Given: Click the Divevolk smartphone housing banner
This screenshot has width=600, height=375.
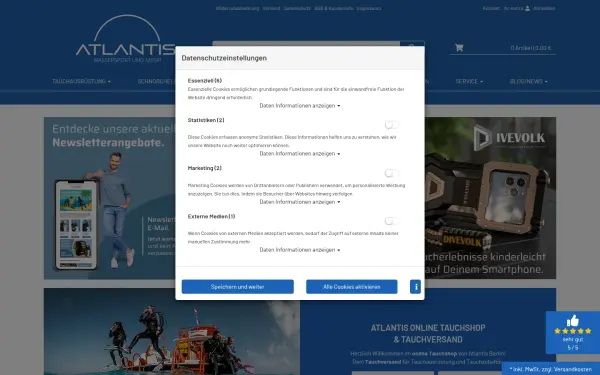Looking at the screenshot, I should coord(490,198).
